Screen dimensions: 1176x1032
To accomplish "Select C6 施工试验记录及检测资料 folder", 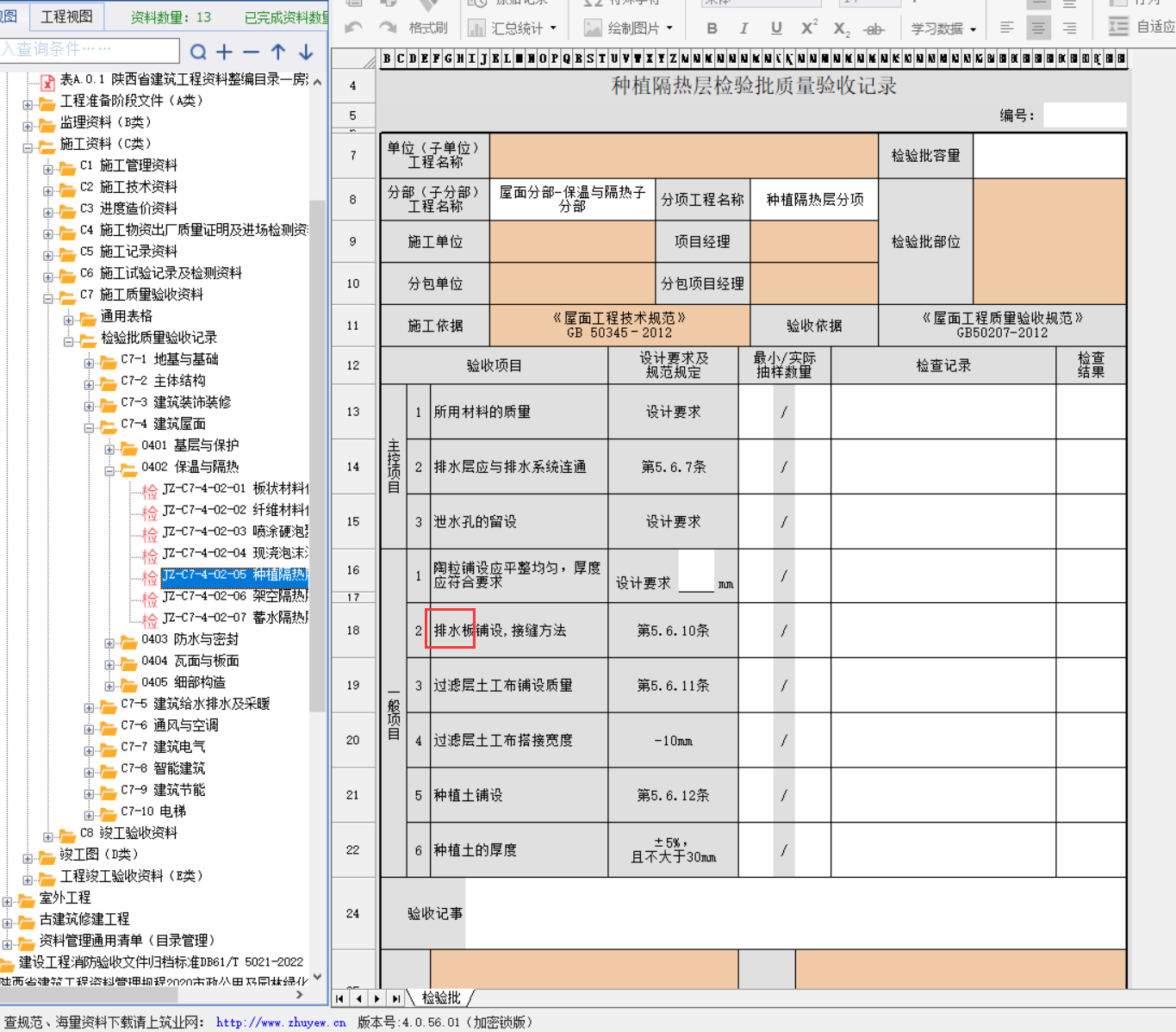I will tap(161, 273).
